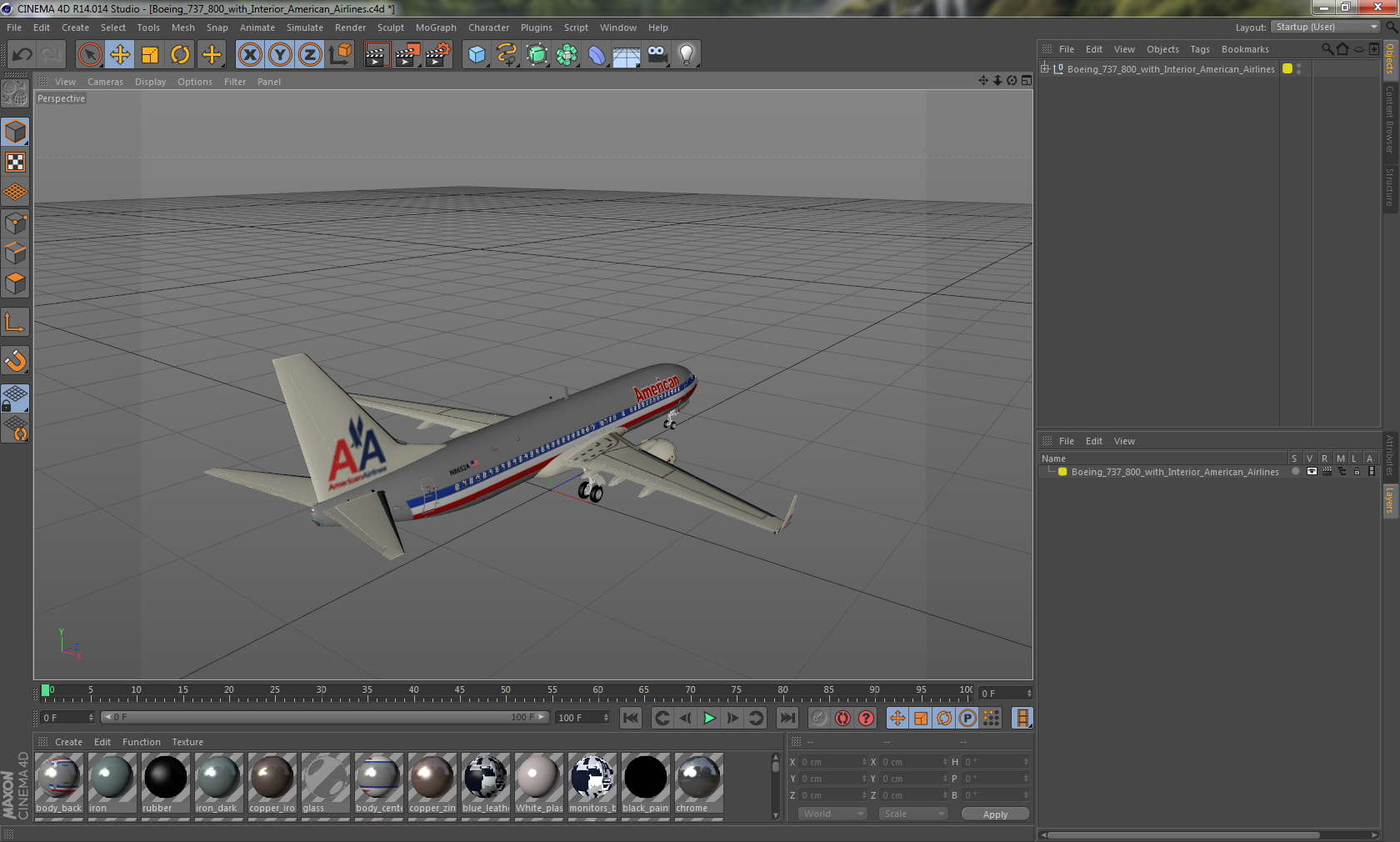Viewport: 1400px width, 842px height.
Task: Click the Undo arrow icon
Action: point(22,55)
